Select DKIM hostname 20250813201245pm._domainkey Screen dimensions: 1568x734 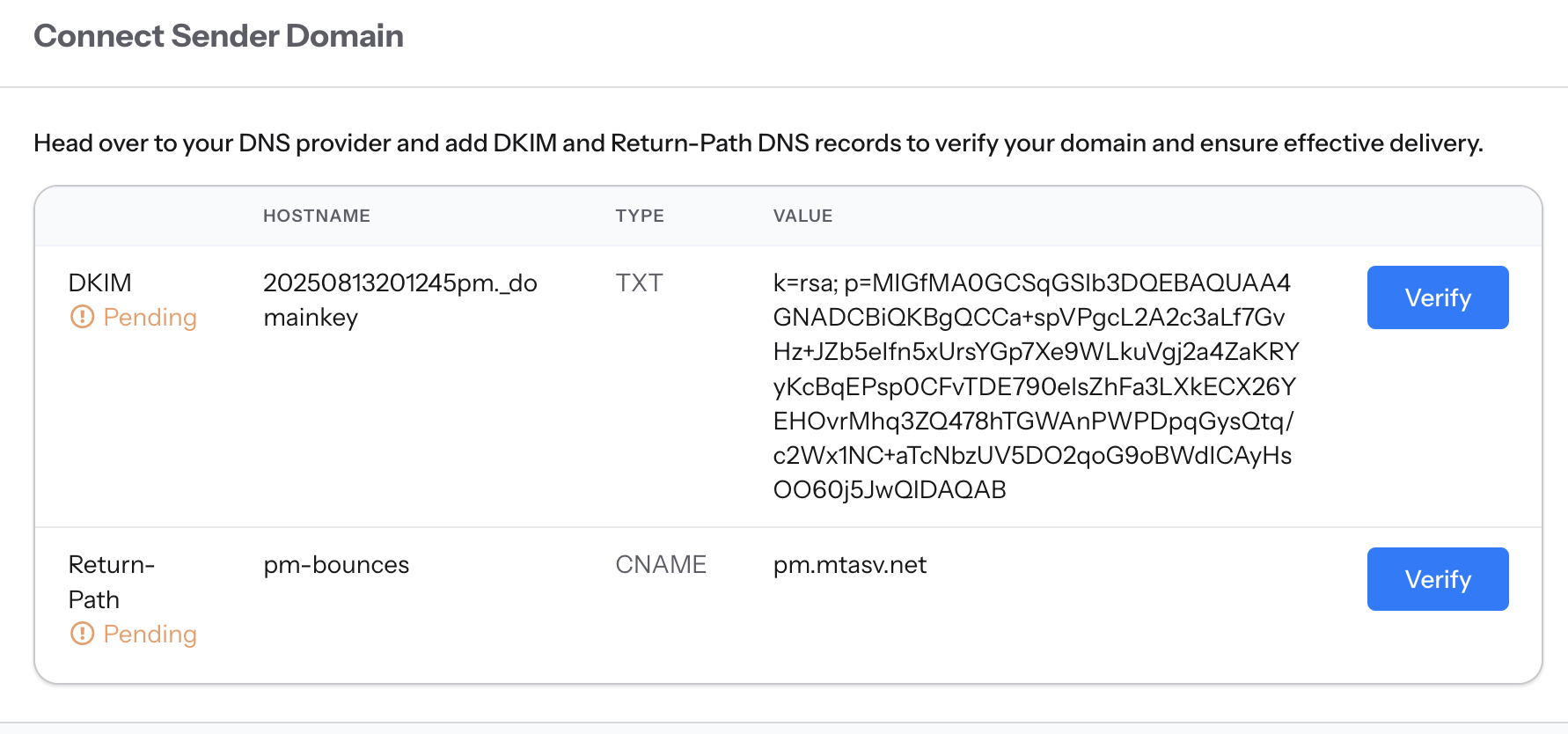tap(400, 300)
